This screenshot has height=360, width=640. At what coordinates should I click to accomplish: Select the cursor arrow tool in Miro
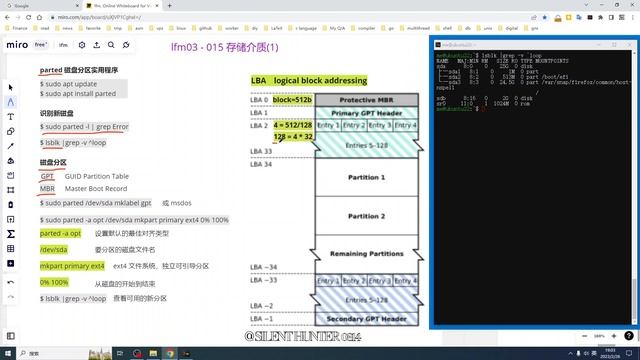(11, 87)
